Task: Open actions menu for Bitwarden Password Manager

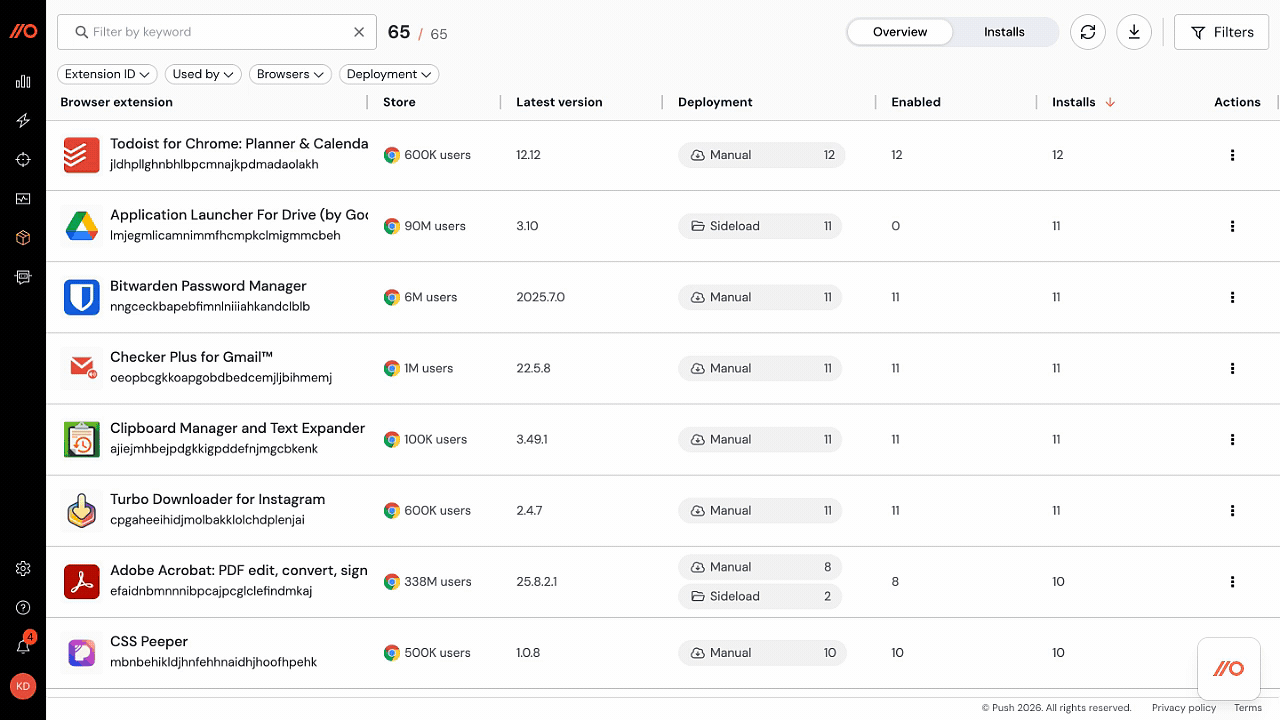Action: click(1232, 297)
